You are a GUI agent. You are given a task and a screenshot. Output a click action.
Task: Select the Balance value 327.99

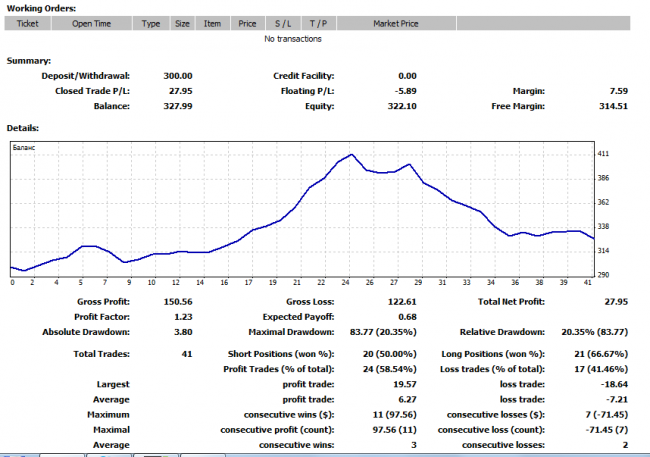(x=178, y=106)
